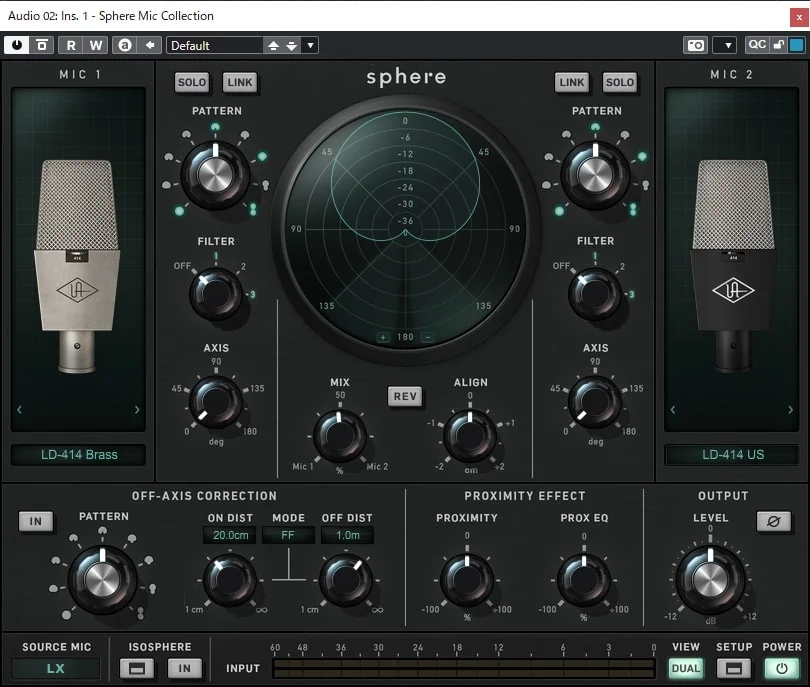Click the MODE field showing FF
Screen dimensions: 810x687
tap(288, 535)
